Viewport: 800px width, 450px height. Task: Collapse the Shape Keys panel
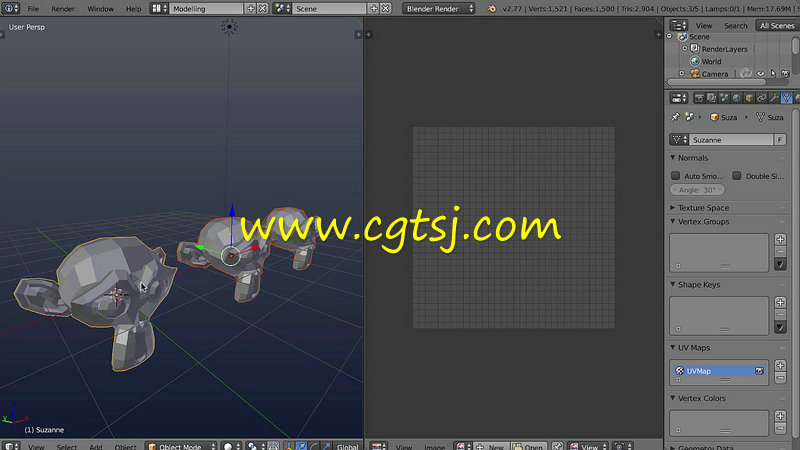672,284
